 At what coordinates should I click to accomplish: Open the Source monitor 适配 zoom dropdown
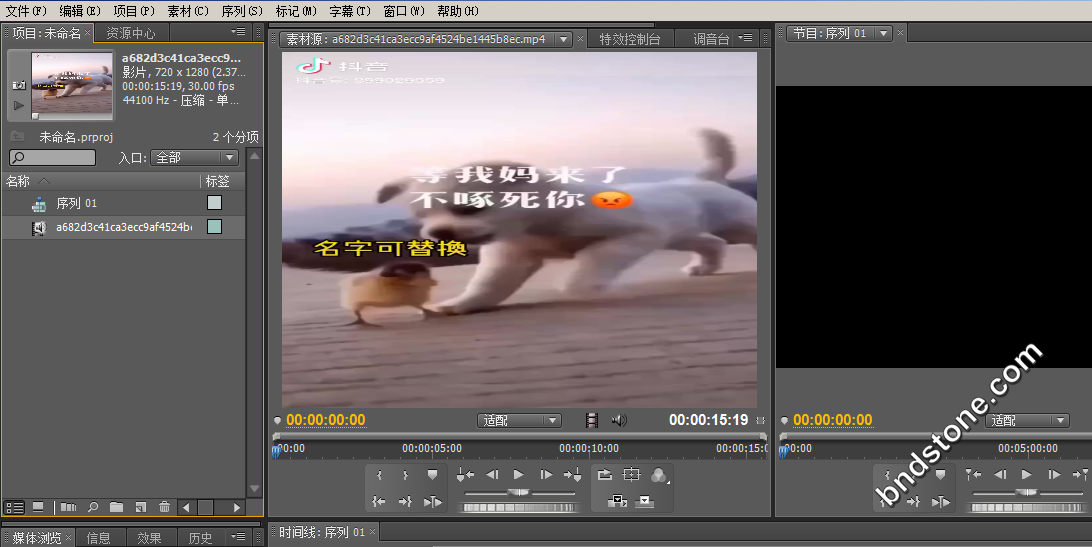pos(519,421)
